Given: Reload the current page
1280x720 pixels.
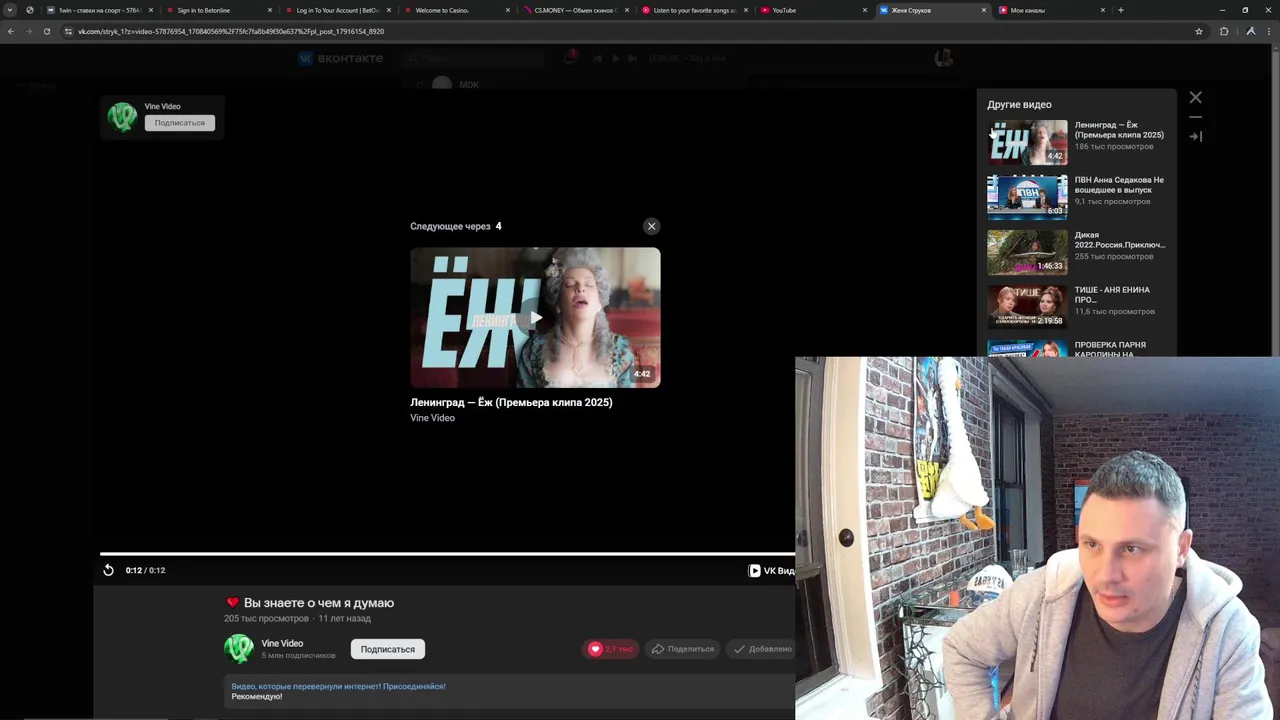Looking at the screenshot, I should (x=47, y=31).
